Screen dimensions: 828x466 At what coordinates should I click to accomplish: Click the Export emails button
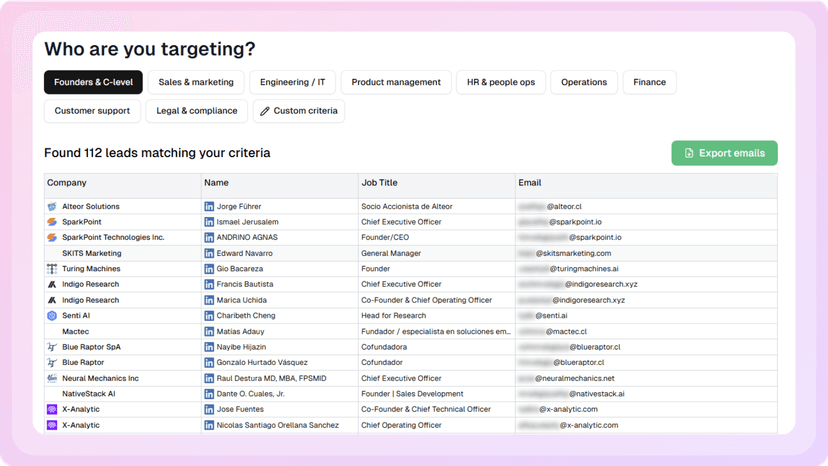click(x=724, y=153)
